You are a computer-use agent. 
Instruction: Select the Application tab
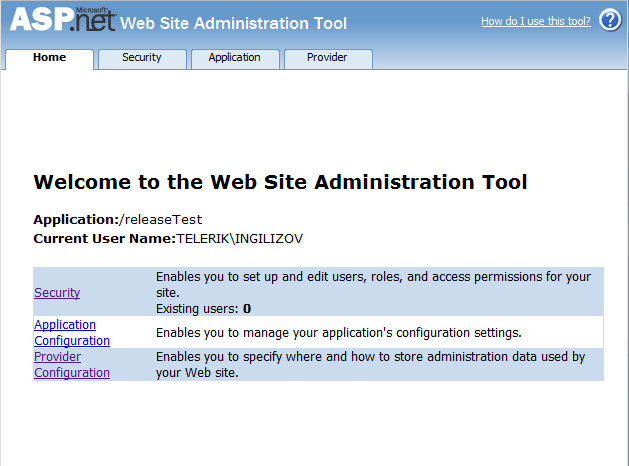234,58
